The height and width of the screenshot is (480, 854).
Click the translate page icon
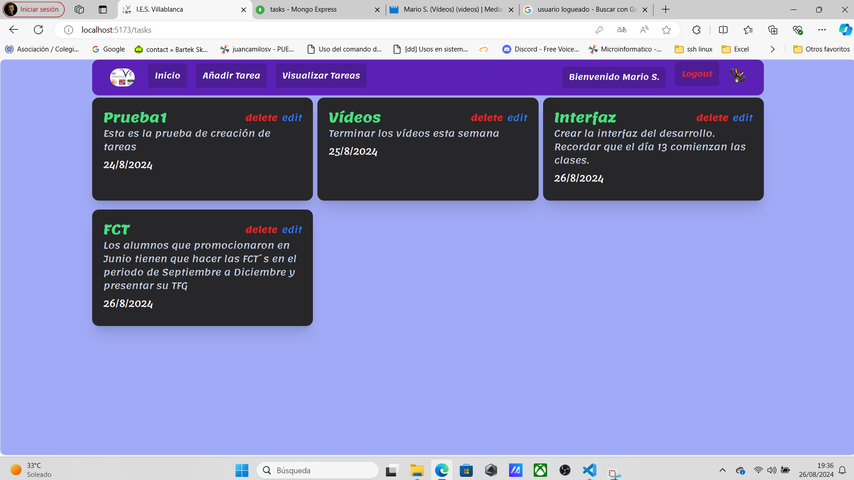click(621, 30)
